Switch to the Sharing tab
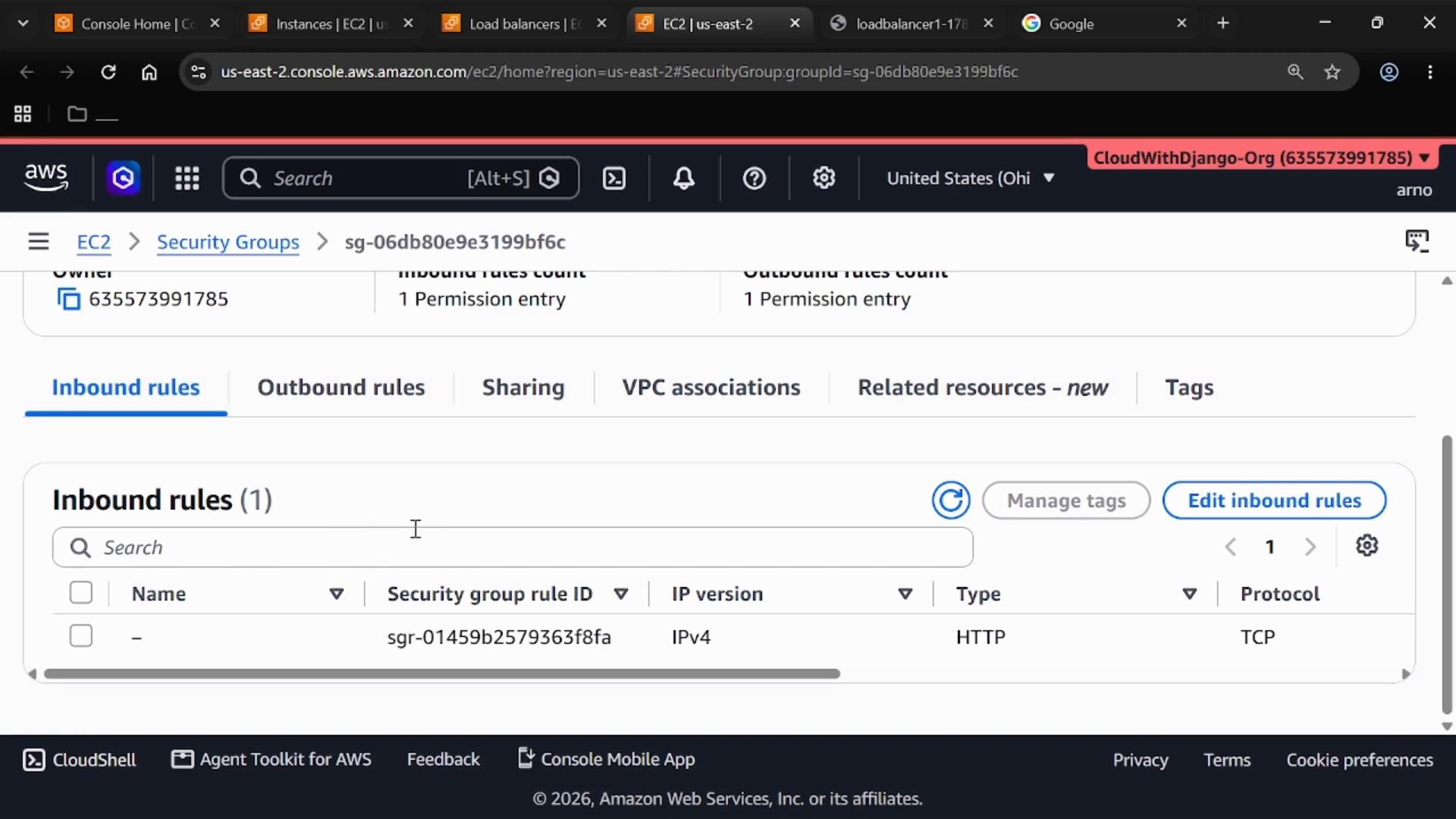The height and width of the screenshot is (819, 1456). [x=523, y=388]
